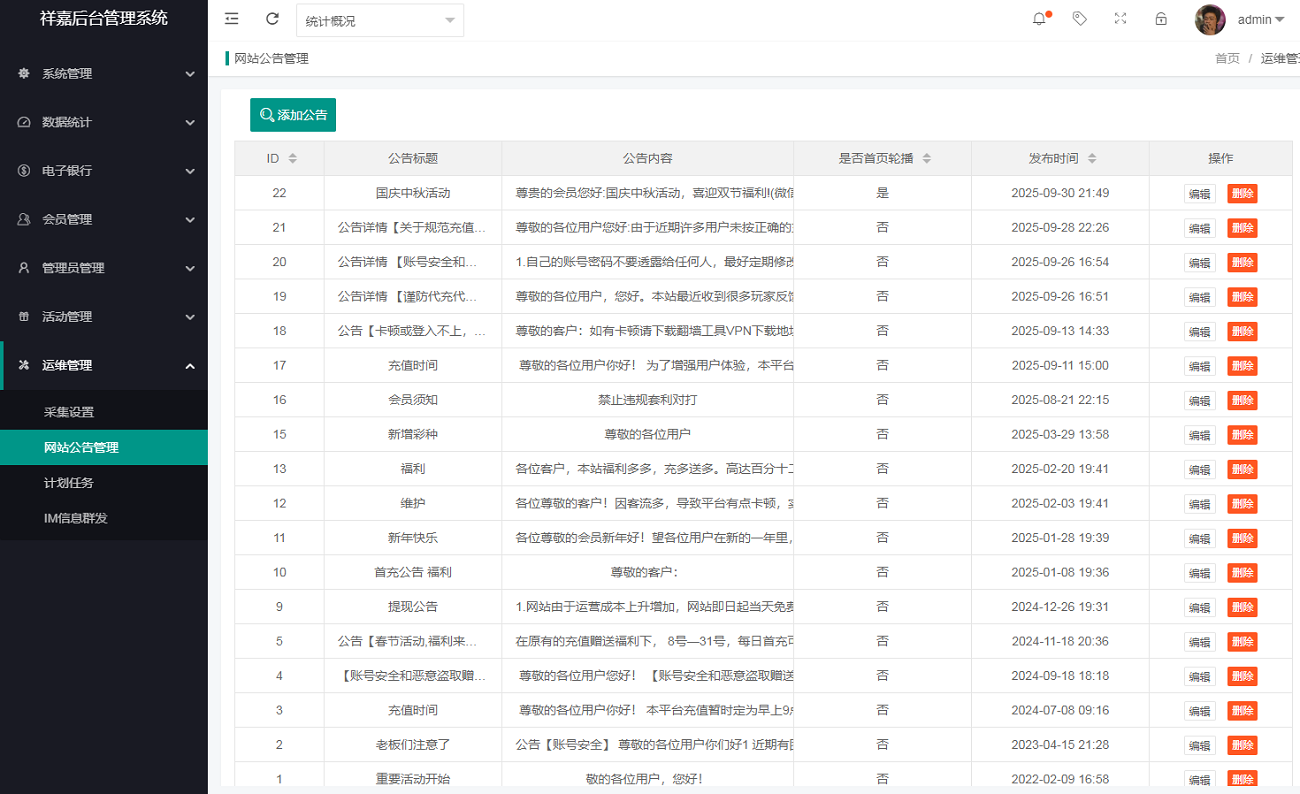Expand the 会员管理 menu
Viewport: 1300px width, 794px height.
(104, 220)
